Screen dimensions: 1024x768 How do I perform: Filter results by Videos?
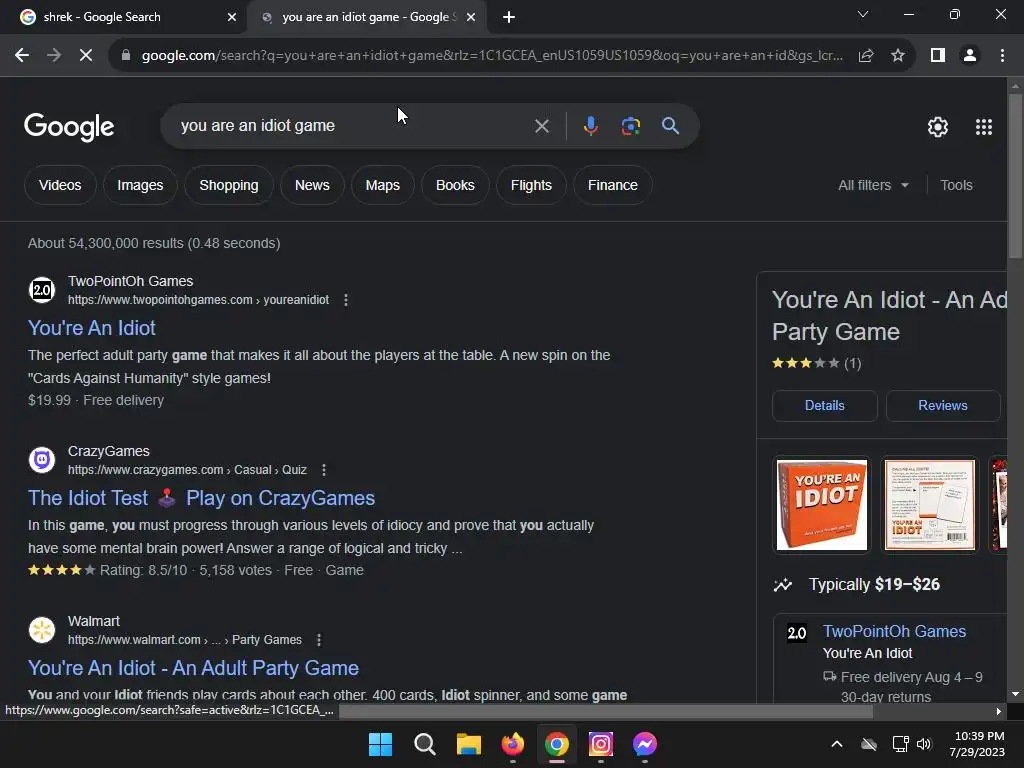pos(60,185)
